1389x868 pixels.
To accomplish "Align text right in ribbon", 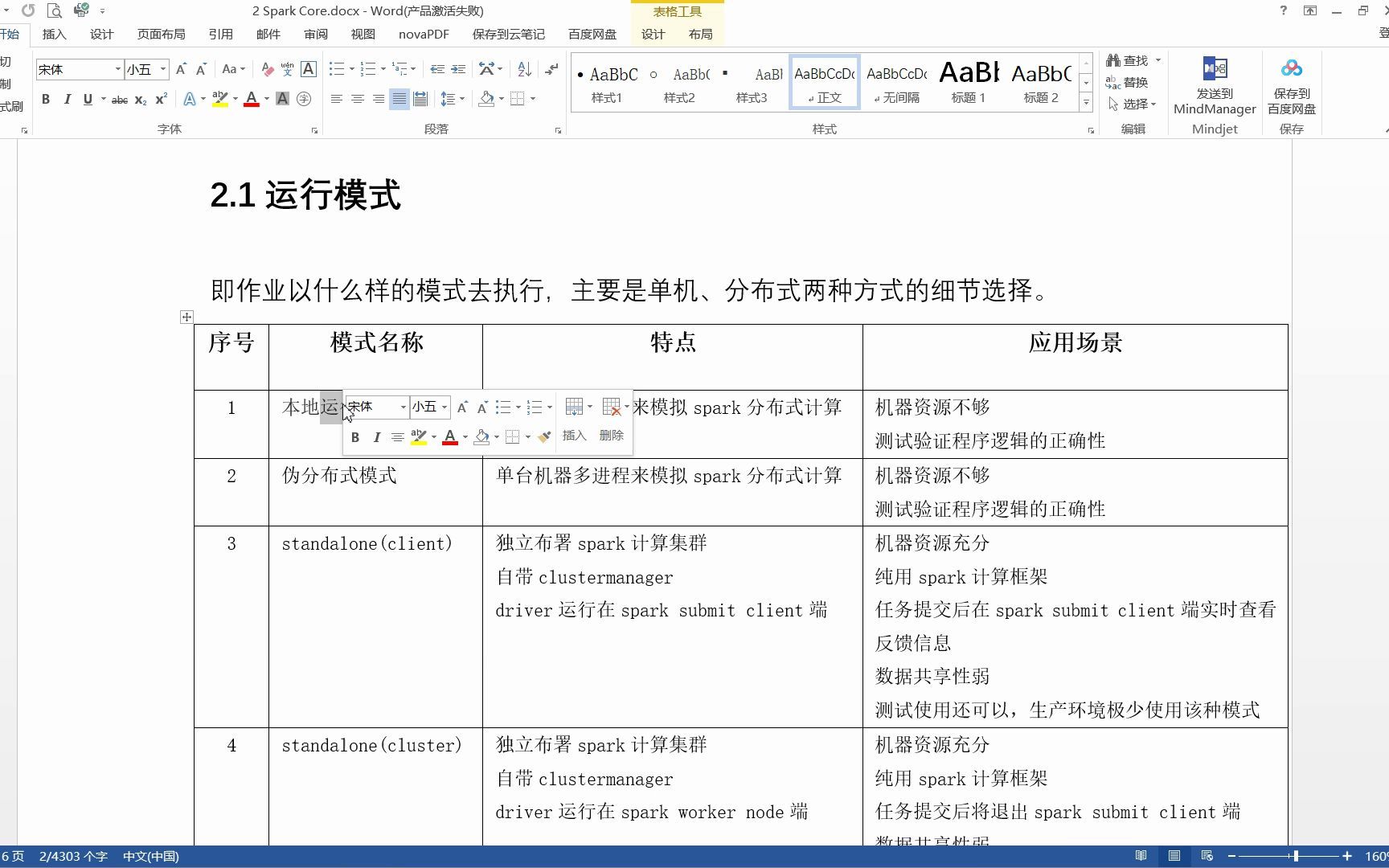I will pos(379,99).
